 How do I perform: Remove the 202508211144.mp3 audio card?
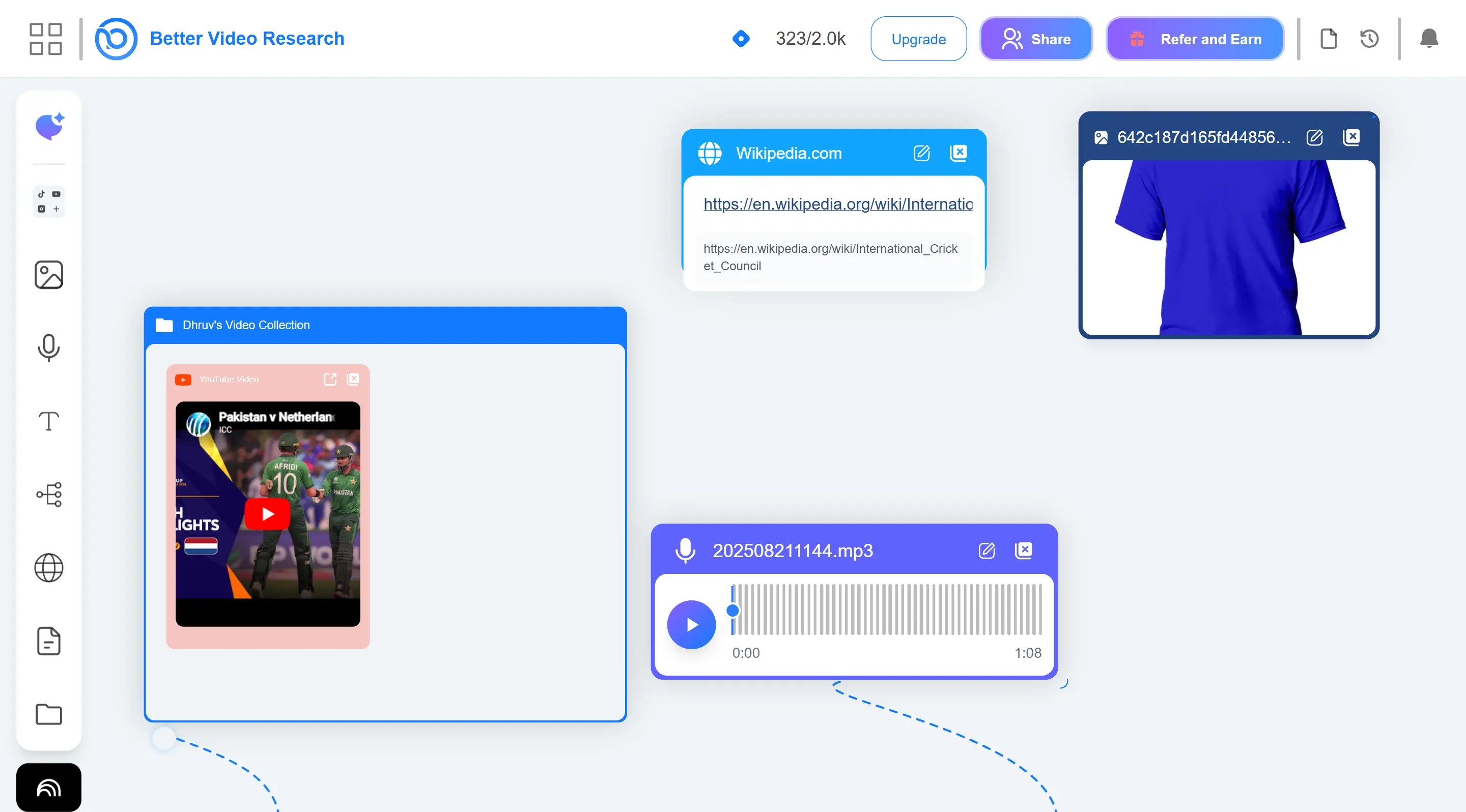point(1024,550)
